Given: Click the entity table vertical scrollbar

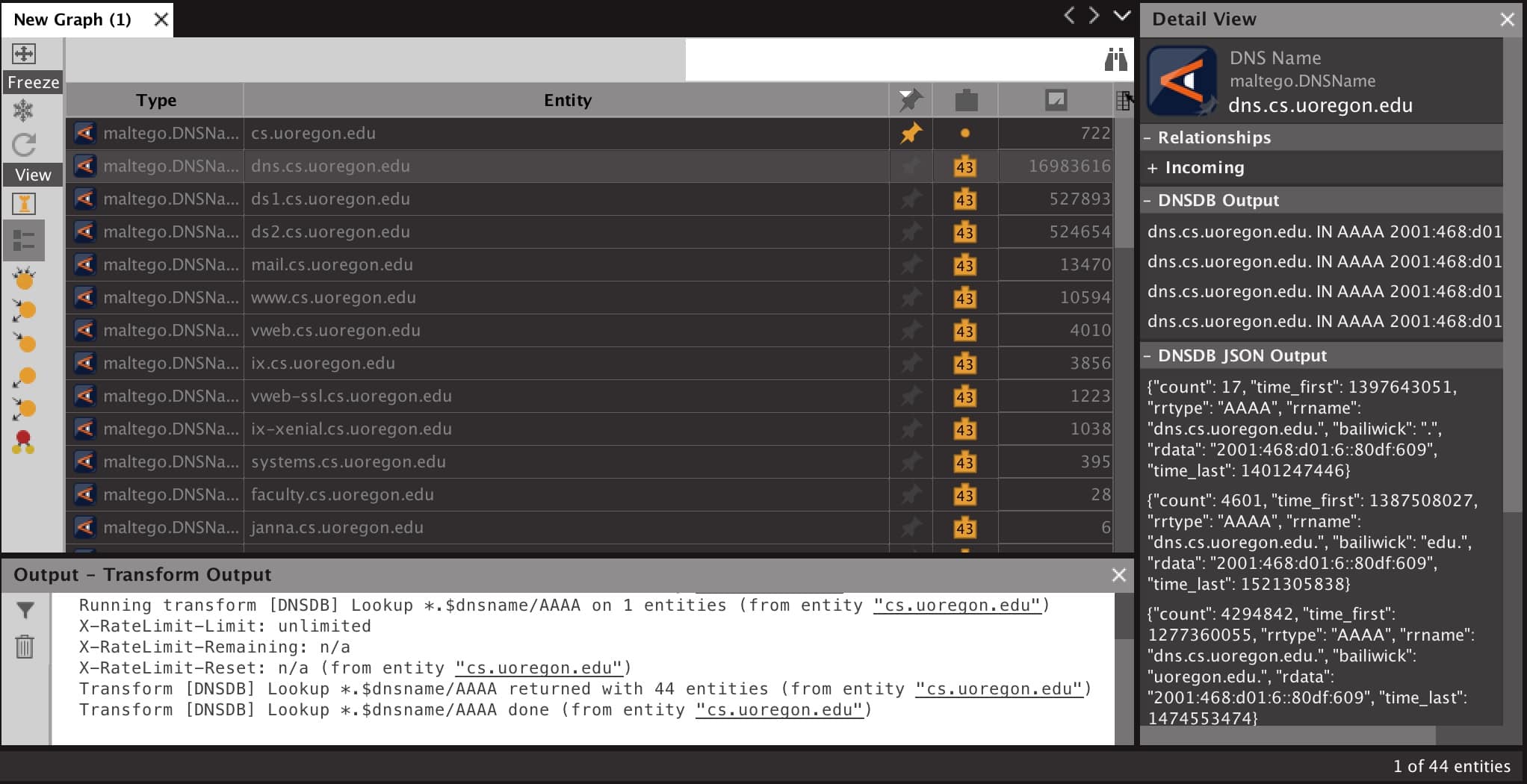Looking at the screenshot, I should tap(1124, 183).
